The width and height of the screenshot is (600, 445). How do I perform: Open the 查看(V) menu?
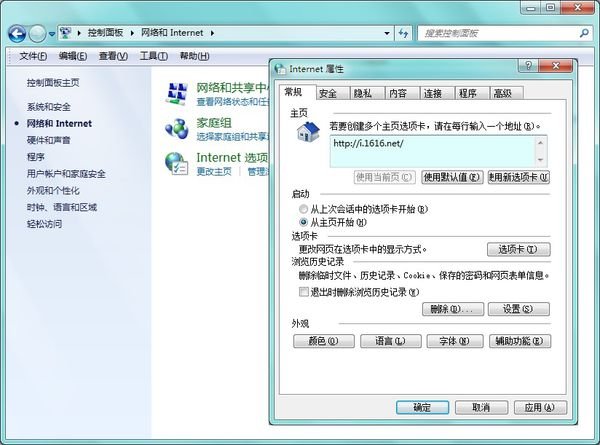click(x=113, y=56)
